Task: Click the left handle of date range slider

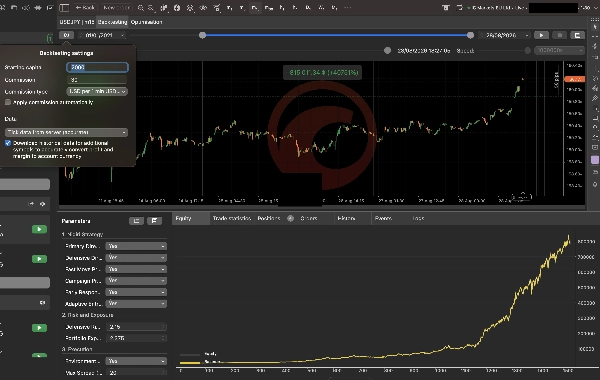Action: (x=202, y=35)
